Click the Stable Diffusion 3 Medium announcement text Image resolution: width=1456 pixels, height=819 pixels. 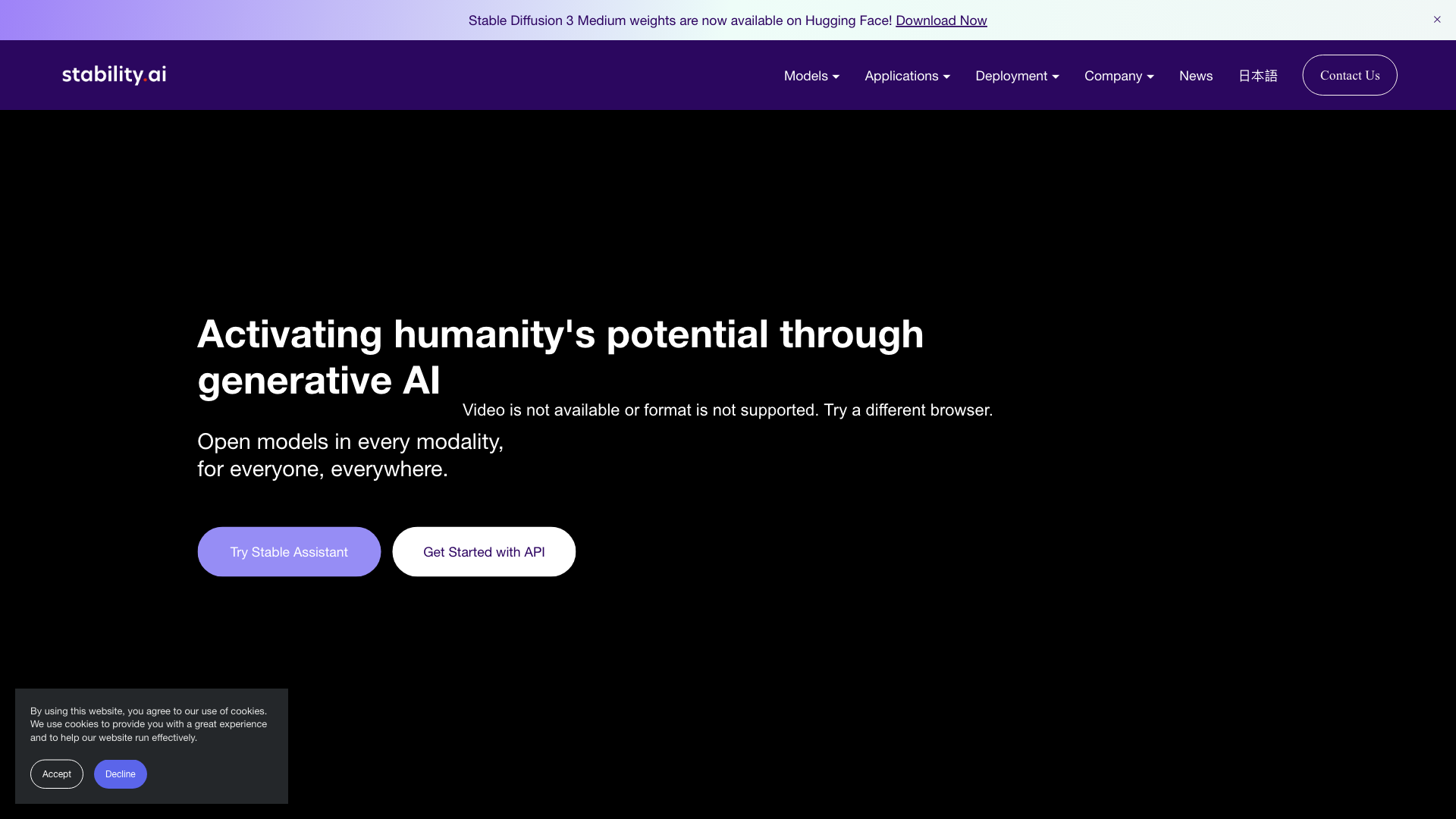[679, 20]
